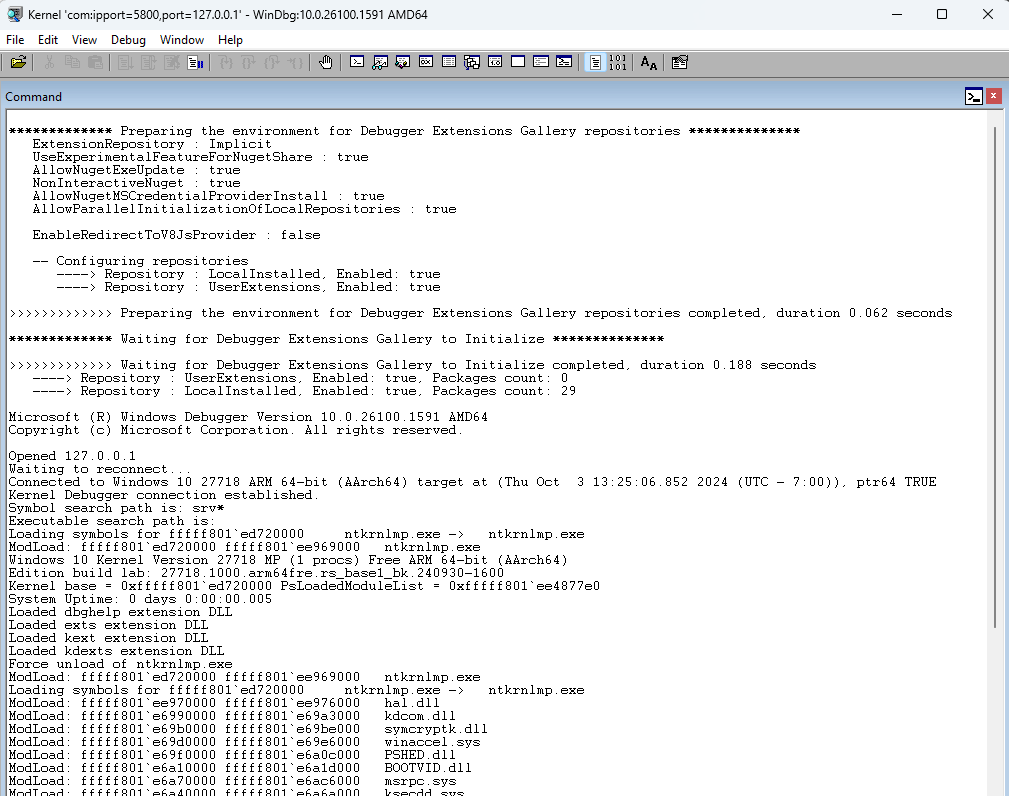This screenshot has height=796, width=1009.
Task: Click the 'Executable search path is:' line
Action: 112,521
